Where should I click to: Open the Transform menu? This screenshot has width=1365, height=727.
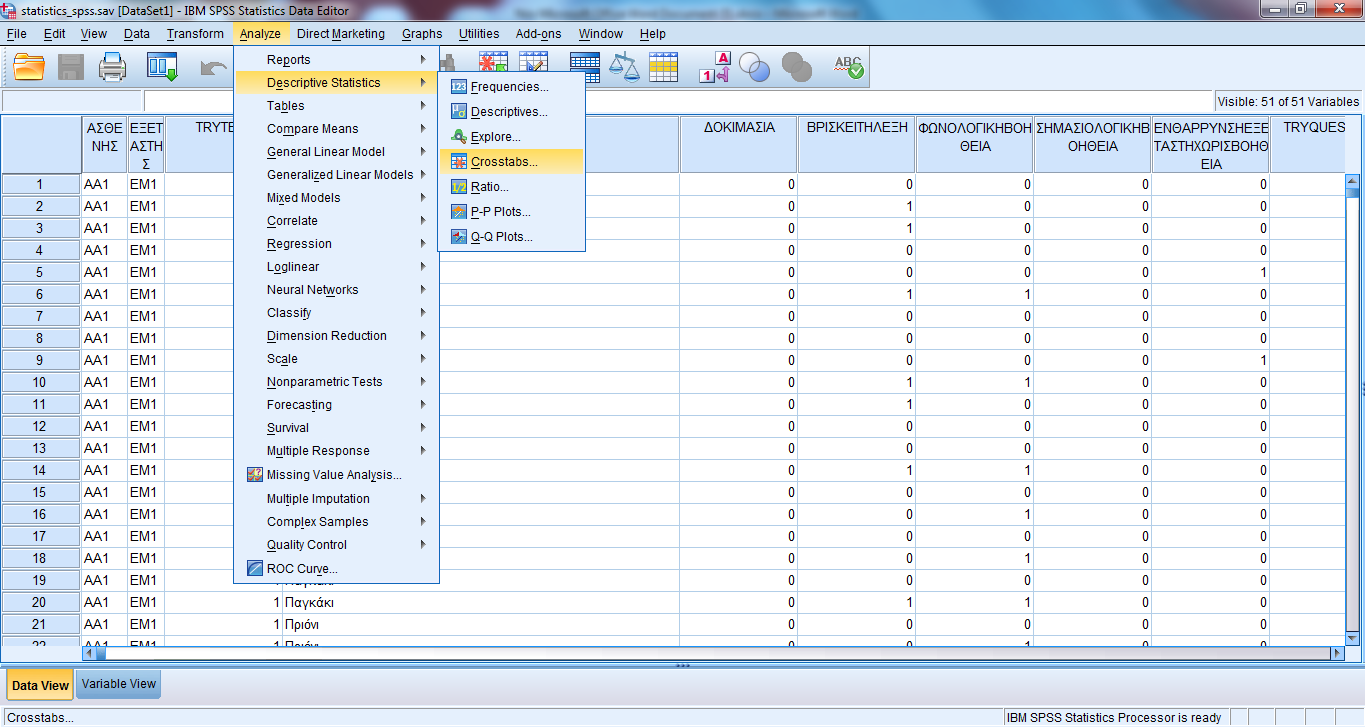point(195,34)
